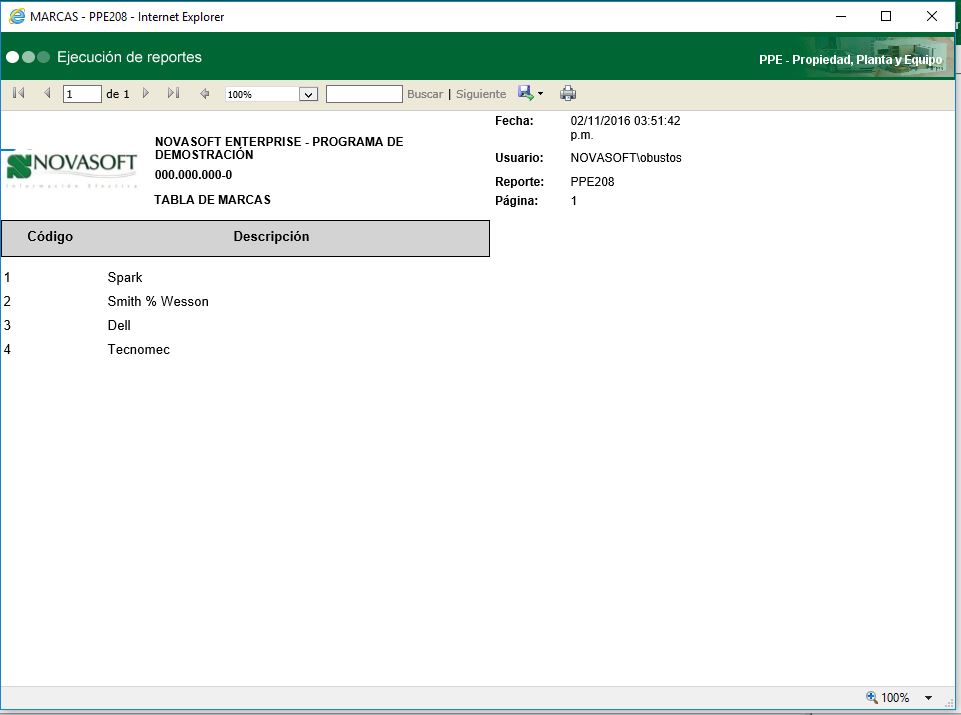Go to the first report page
961x715 pixels.
click(19, 93)
